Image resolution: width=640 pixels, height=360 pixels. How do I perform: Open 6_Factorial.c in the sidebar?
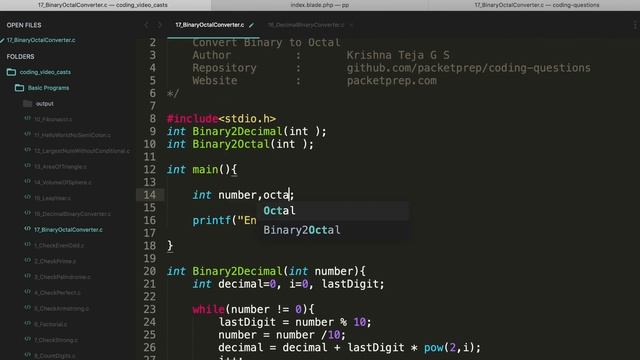pyautogui.click(x=51, y=324)
